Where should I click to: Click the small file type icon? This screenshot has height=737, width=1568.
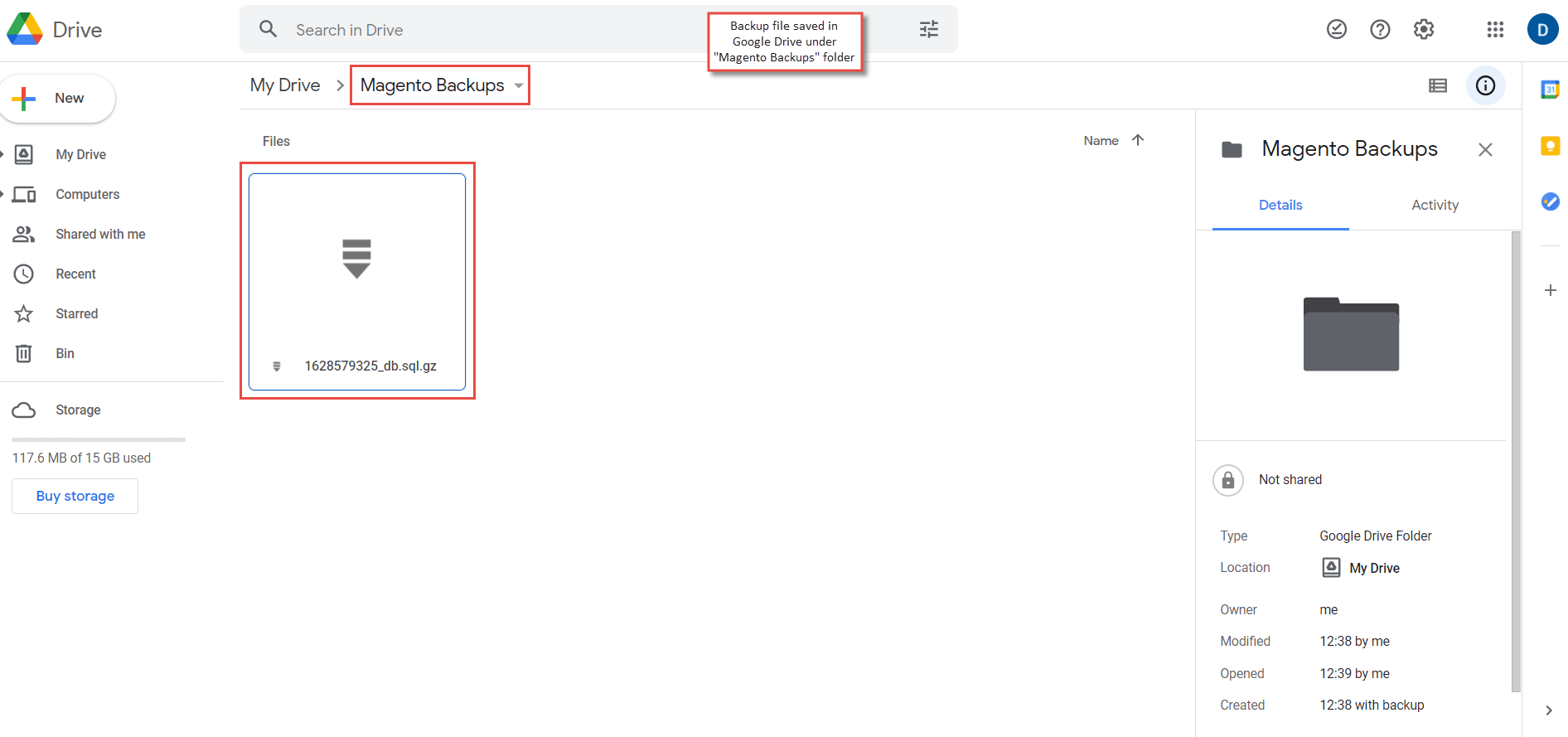tap(277, 366)
